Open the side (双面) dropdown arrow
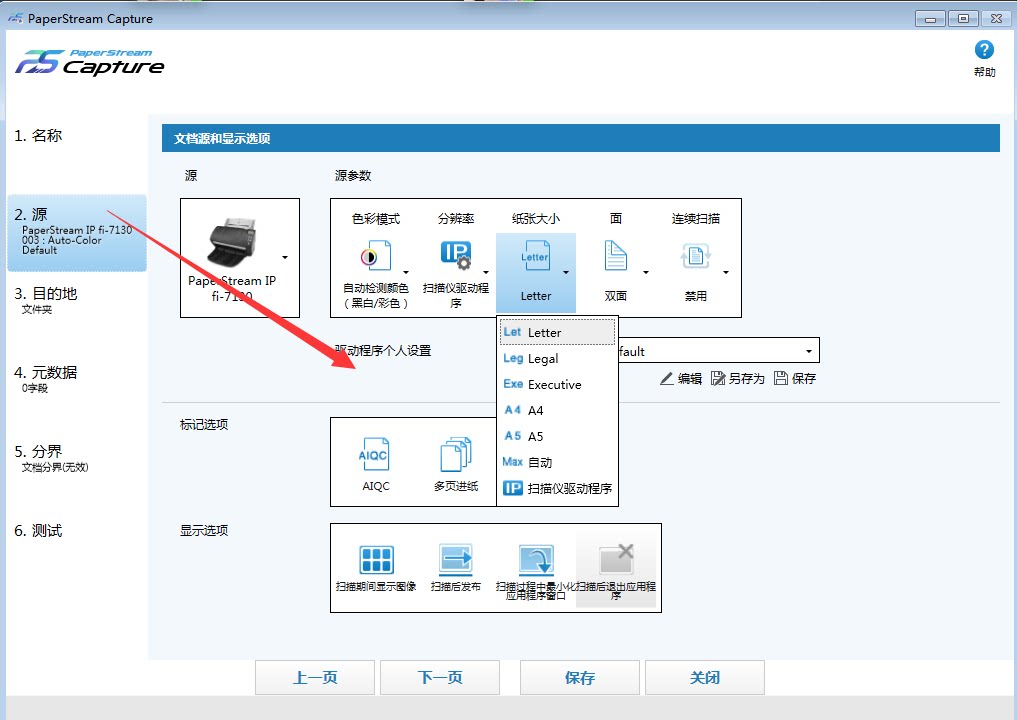 [646, 272]
